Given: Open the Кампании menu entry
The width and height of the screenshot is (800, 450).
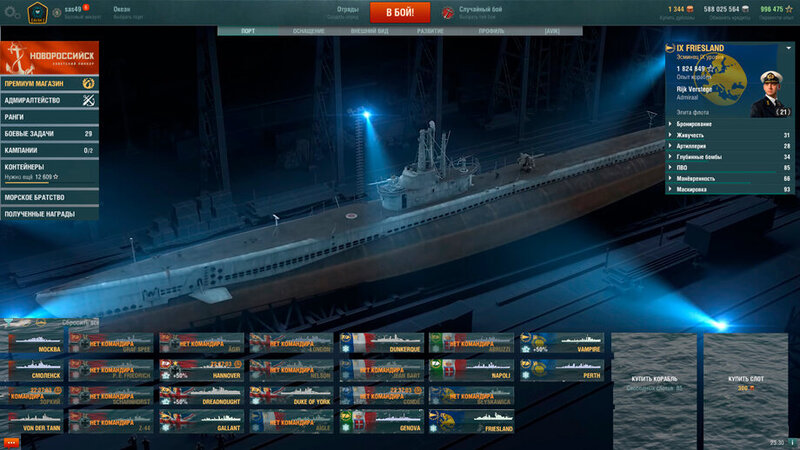Looking at the screenshot, I should click(x=49, y=151).
